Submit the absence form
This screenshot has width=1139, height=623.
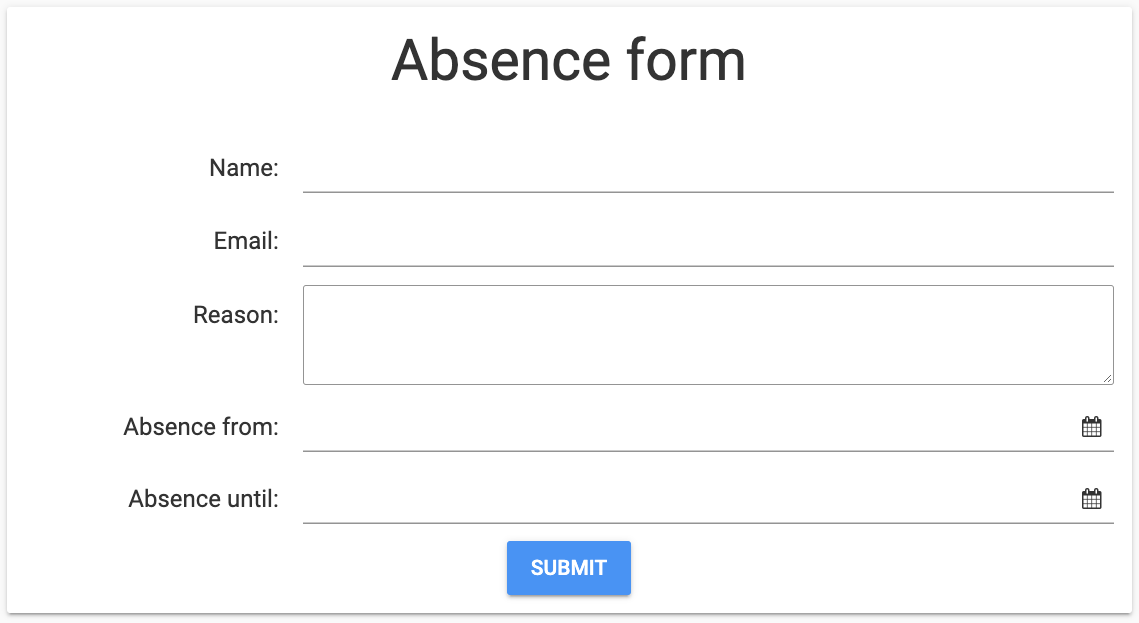569,567
